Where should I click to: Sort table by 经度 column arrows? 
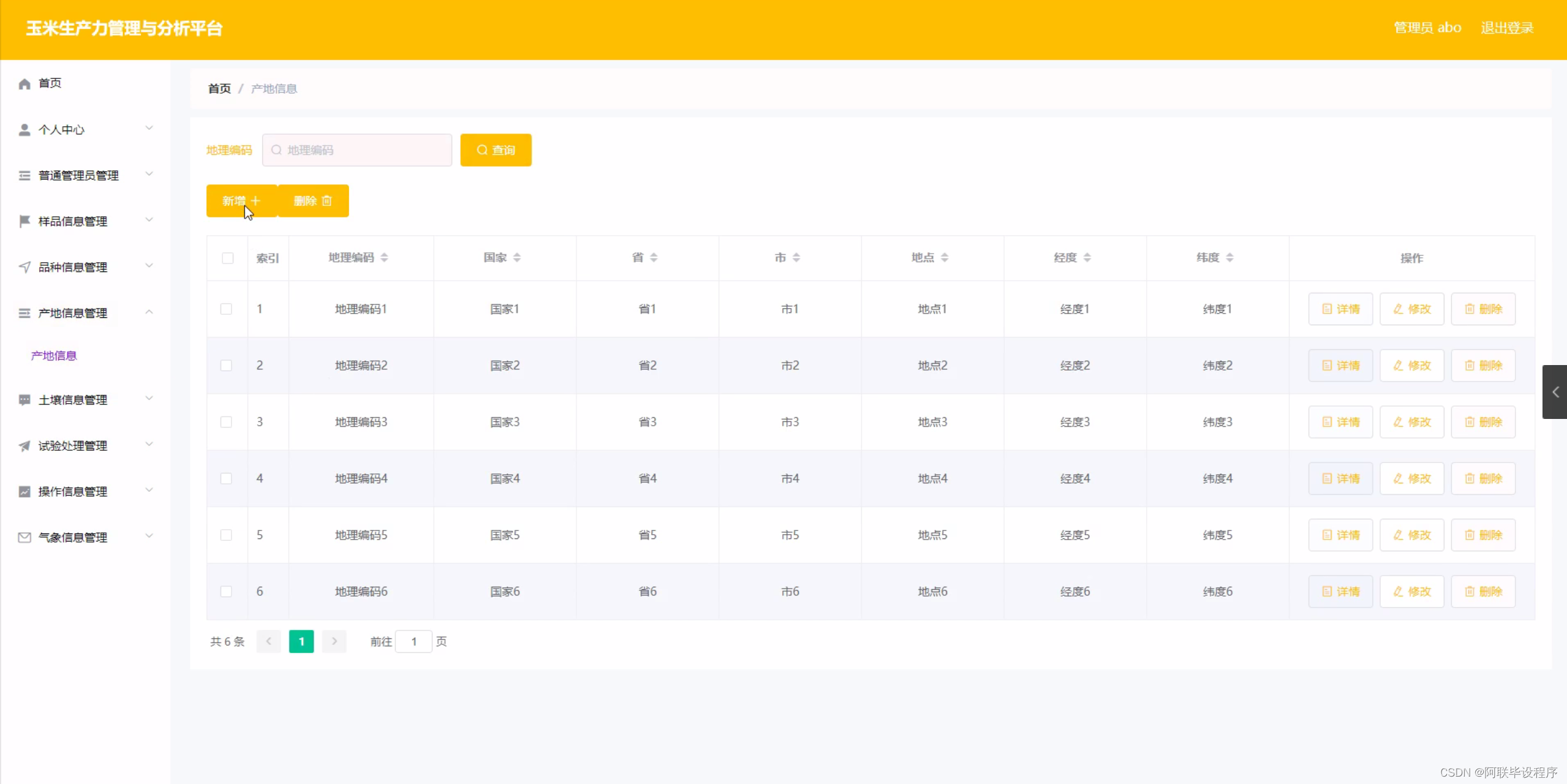1087,258
